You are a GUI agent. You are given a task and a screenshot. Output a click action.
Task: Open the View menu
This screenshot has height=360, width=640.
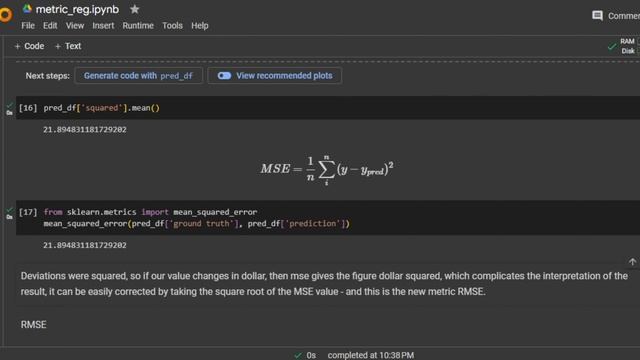coord(75,25)
